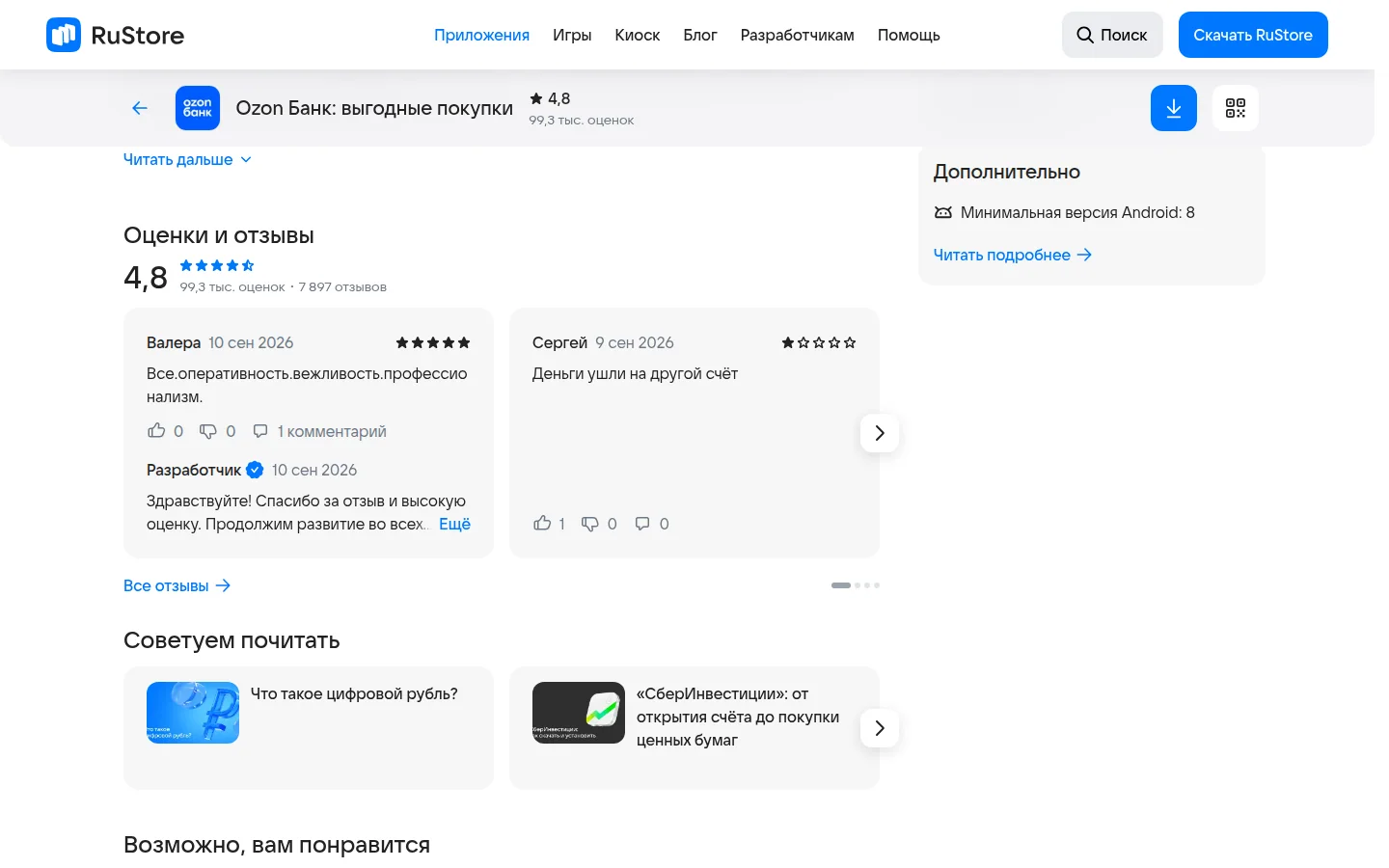The image size is (1389, 868).
Task: Open the Читать подробнее link
Action: pos(1013,255)
